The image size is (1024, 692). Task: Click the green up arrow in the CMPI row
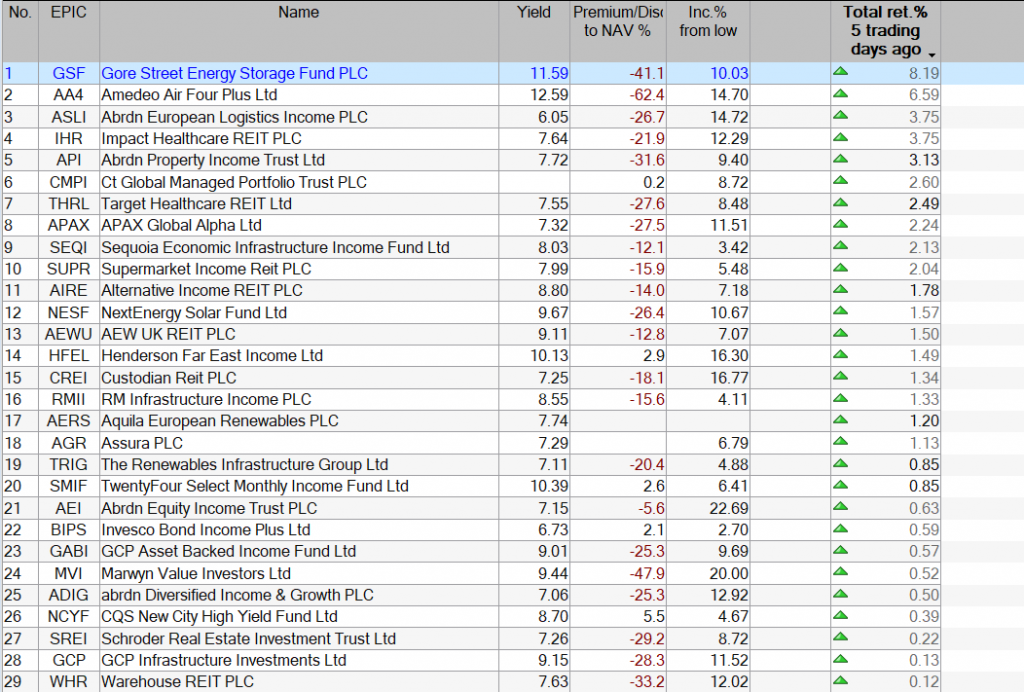pos(840,180)
